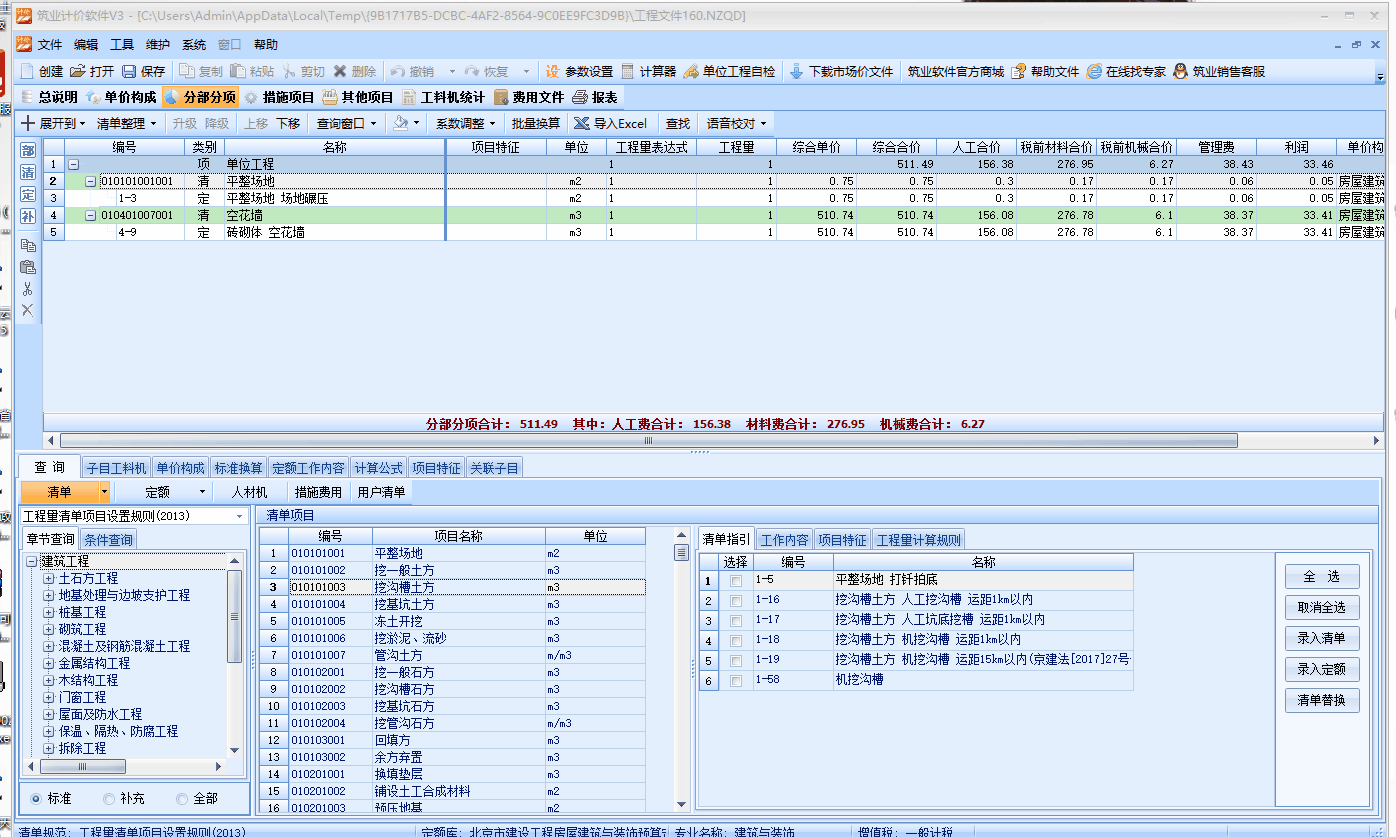
Task: Click the 保存 (Save) toolbar icon
Action: pyautogui.click(x=129, y=72)
